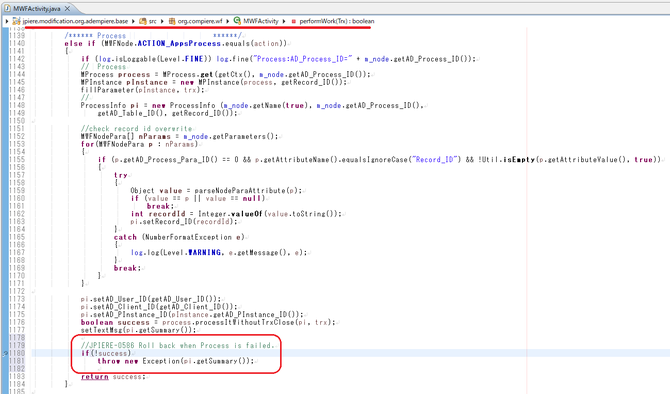The width and height of the screenshot is (670, 394).
Task: Click the Java file icon on MWFActivity.java tab
Action: click(7, 9)
